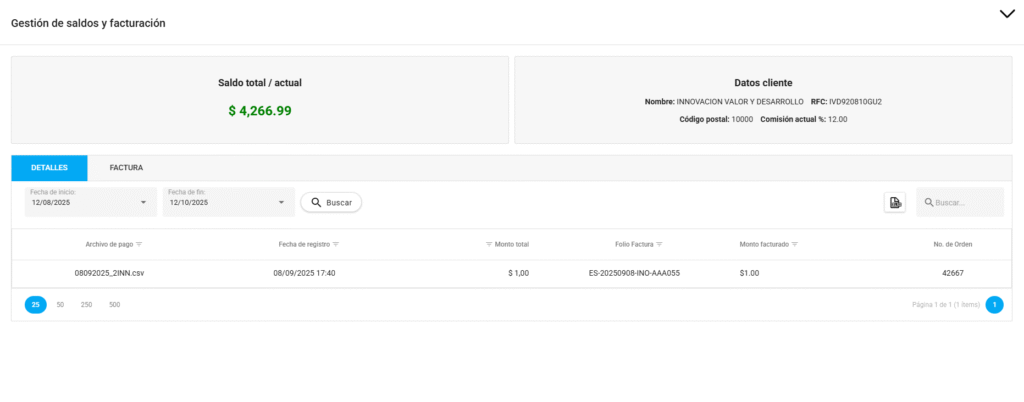Viewport: 1024px width, 402px height.
Task: Click invoice folio ES-20250908-INO-AAA055
Action: (634, 273)
